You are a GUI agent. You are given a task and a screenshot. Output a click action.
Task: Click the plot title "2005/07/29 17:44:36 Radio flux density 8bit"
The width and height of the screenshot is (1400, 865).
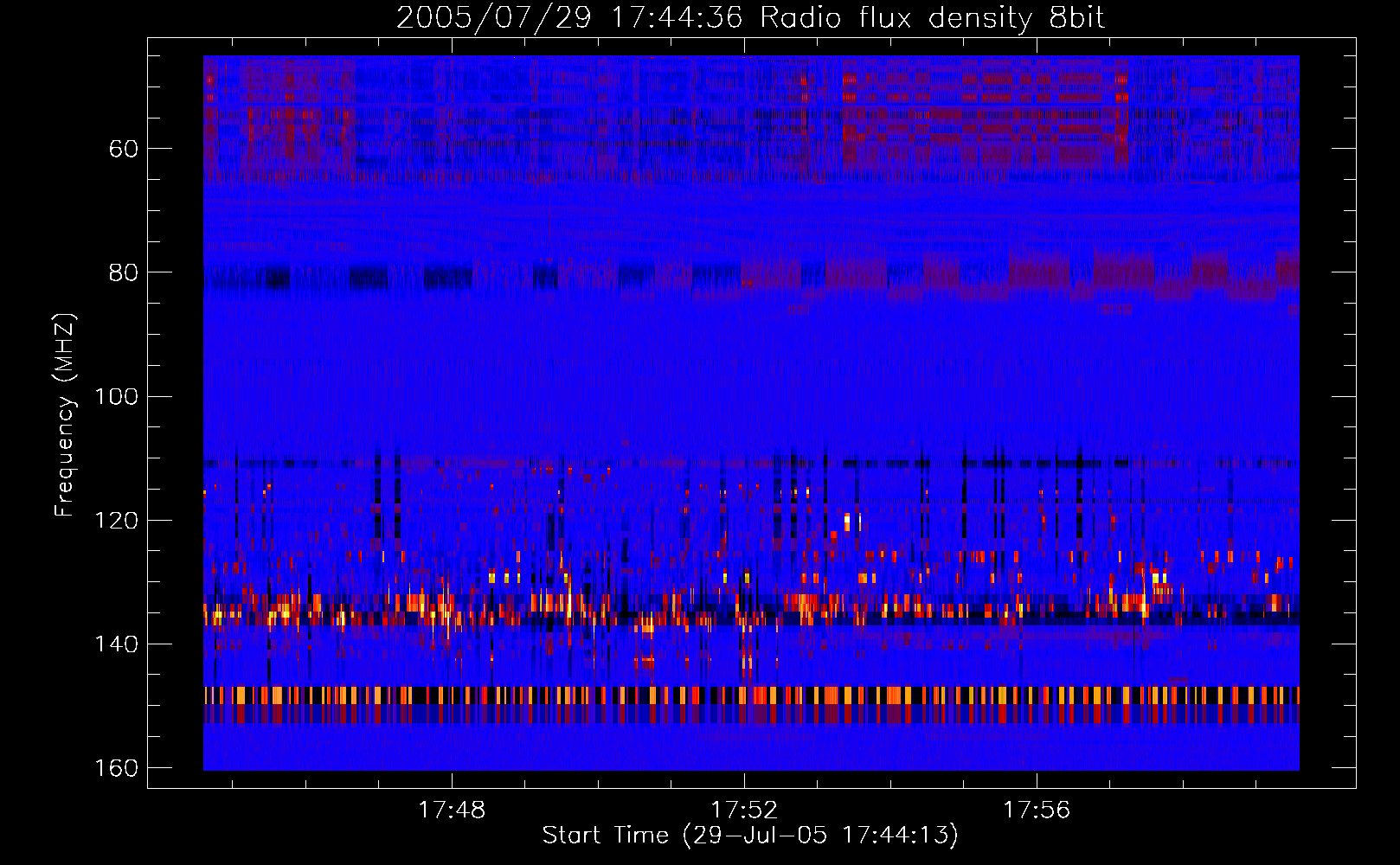click(750, 17)
